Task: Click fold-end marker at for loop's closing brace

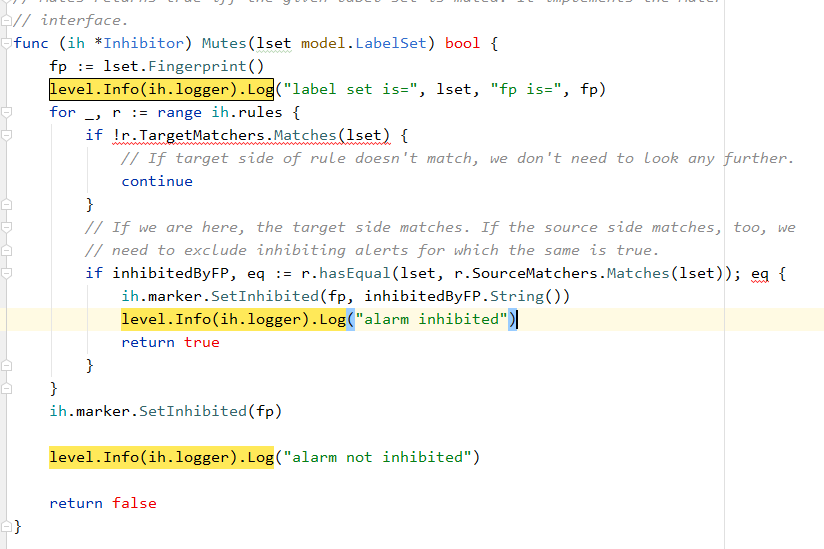Action: (x=6, y=388)
